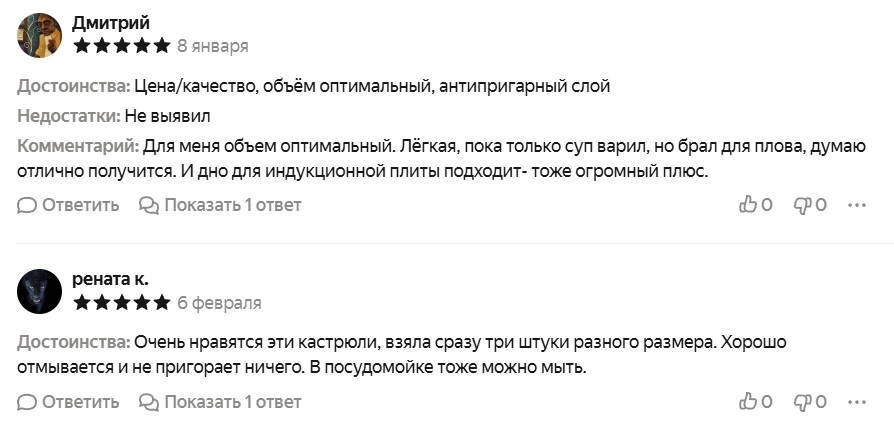The image size is (894, 434).
Task: Open Дмитрий's profile avatar
Action: pyautogui.click(x=40, y=35)
